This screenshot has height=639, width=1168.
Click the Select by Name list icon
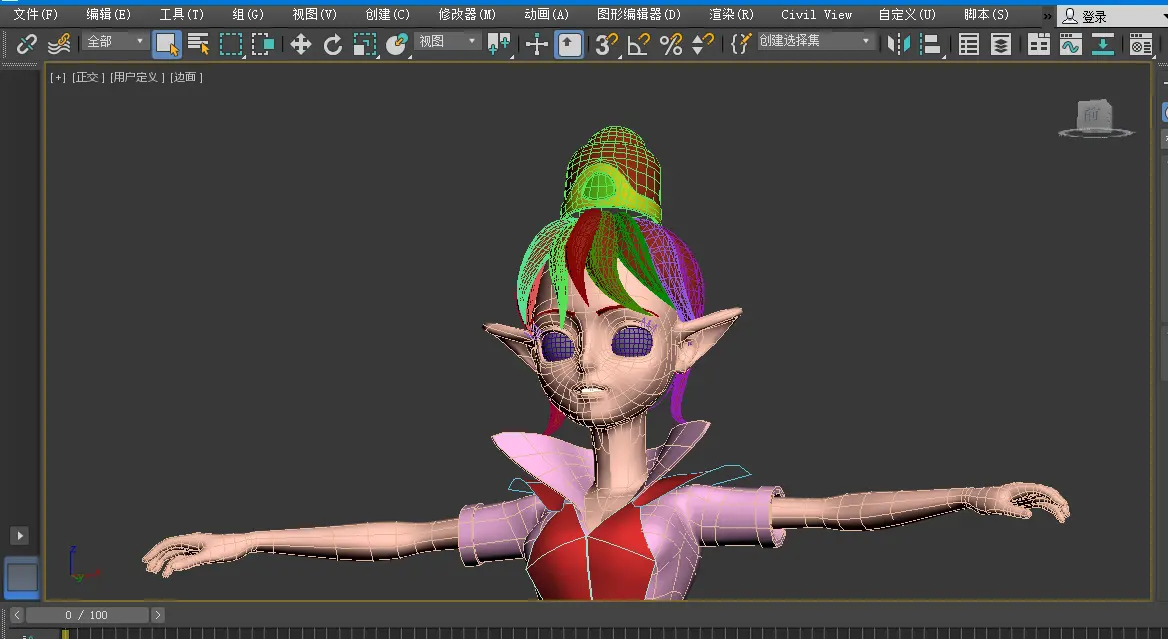[198, 43]
